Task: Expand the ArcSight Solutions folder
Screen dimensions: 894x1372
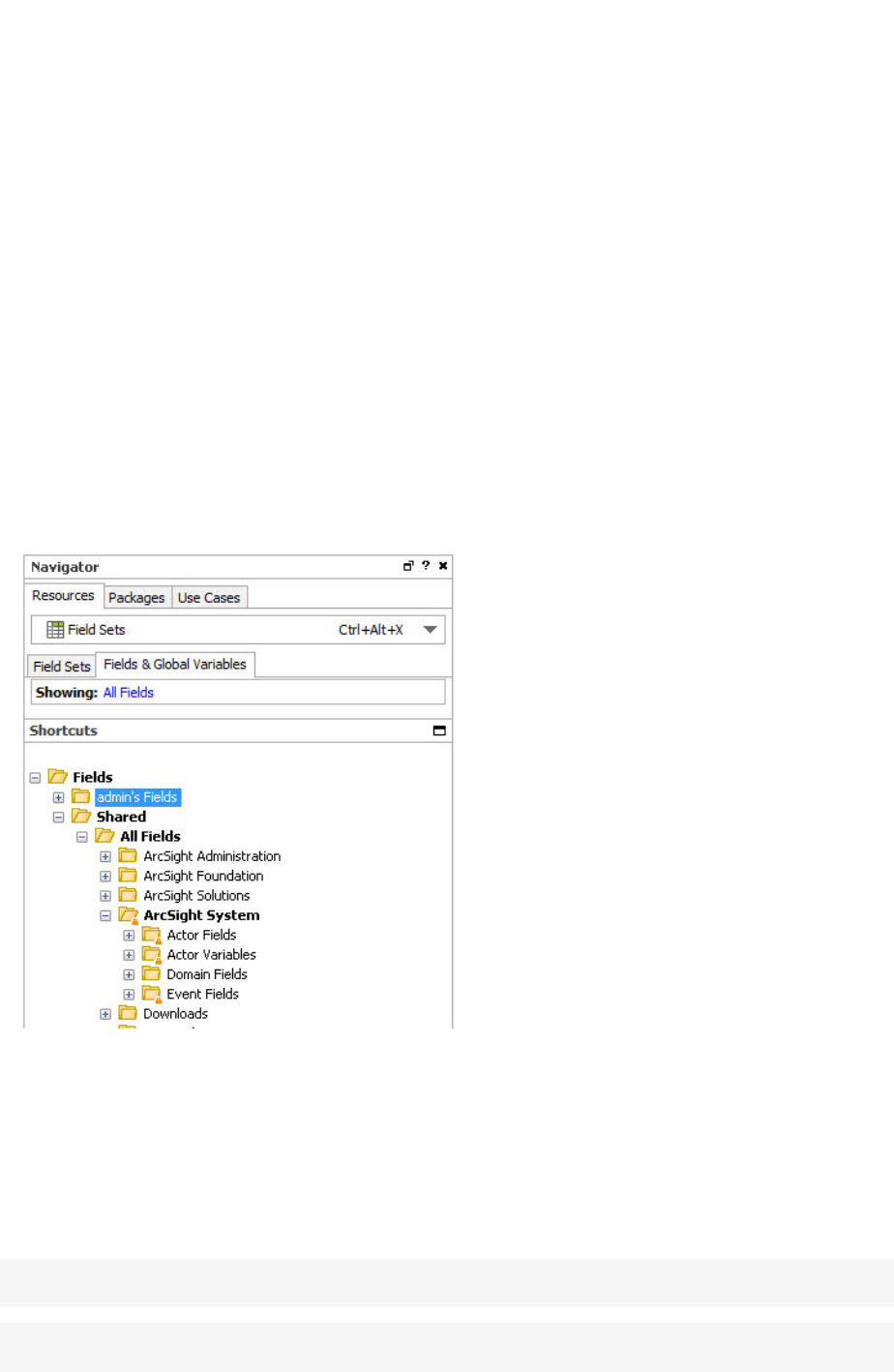Action: [x=105, y=896]
